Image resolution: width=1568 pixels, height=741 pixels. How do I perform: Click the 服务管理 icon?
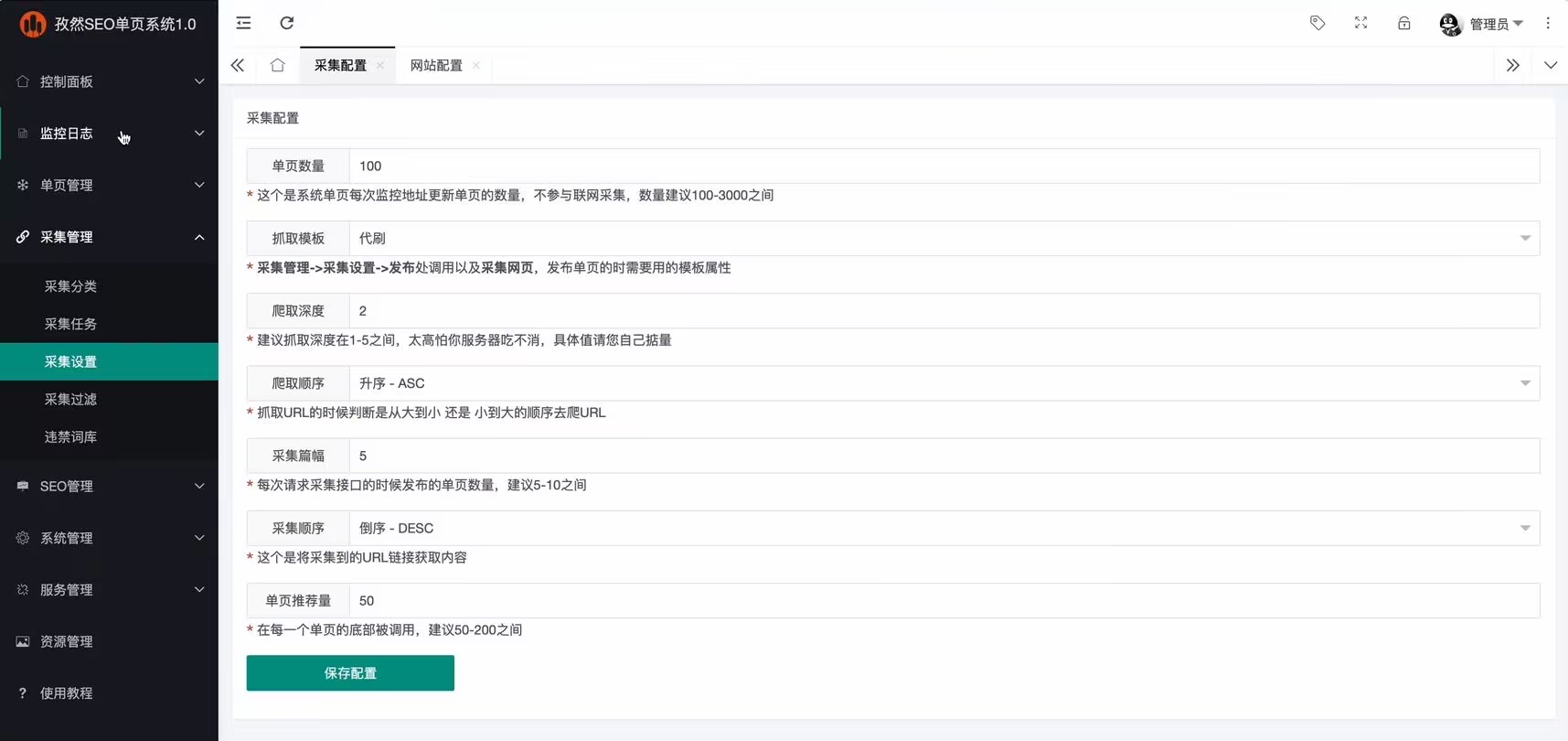(23, 590)
